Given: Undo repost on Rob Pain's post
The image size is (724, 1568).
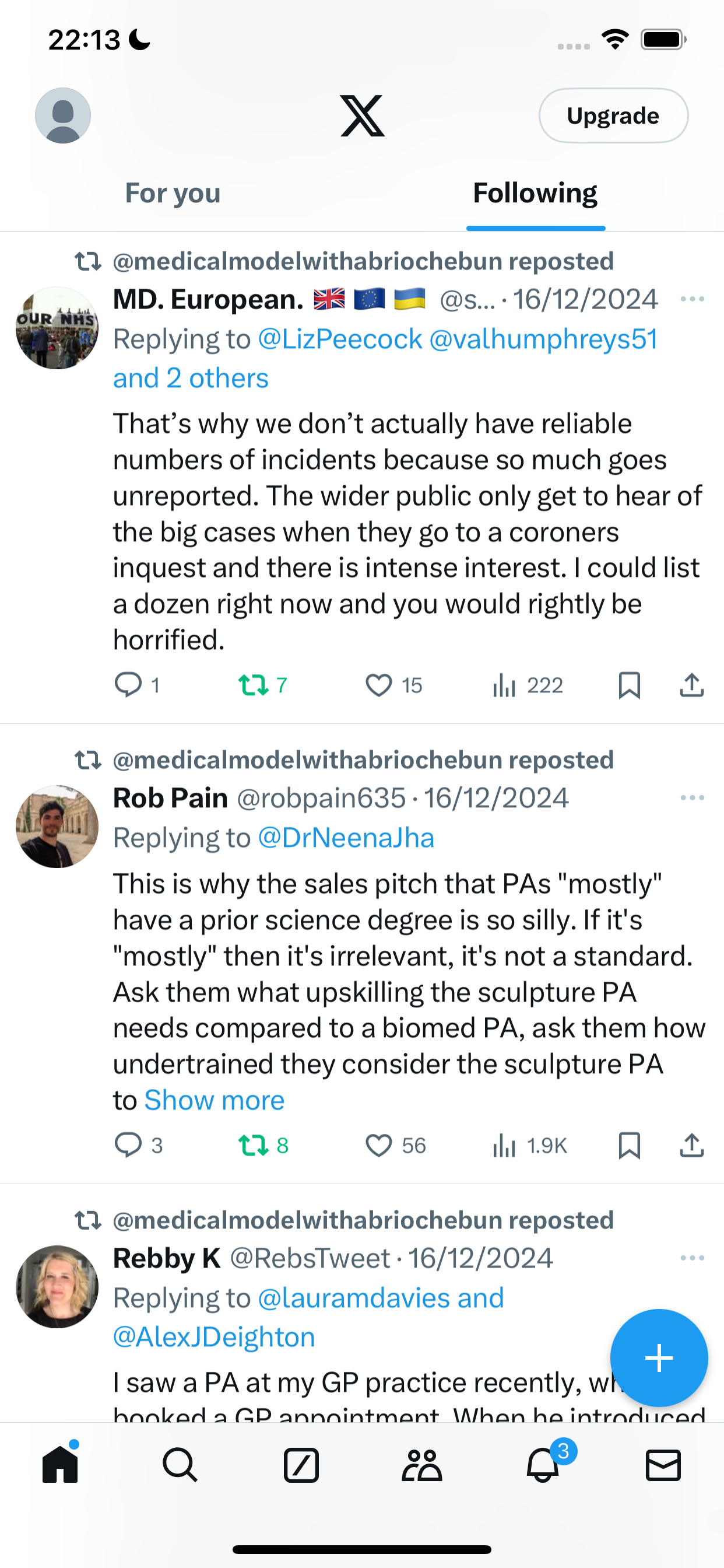Looking at the screenshot, I should [x=263, y=1146].
